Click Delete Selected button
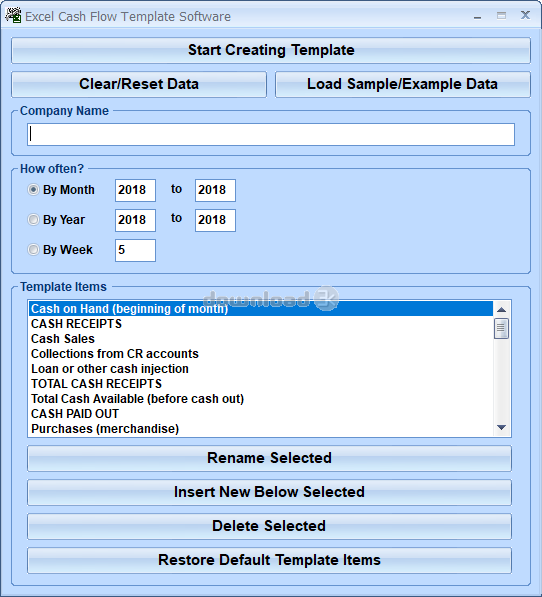This screenshot has width=542, height=597. 269,526
